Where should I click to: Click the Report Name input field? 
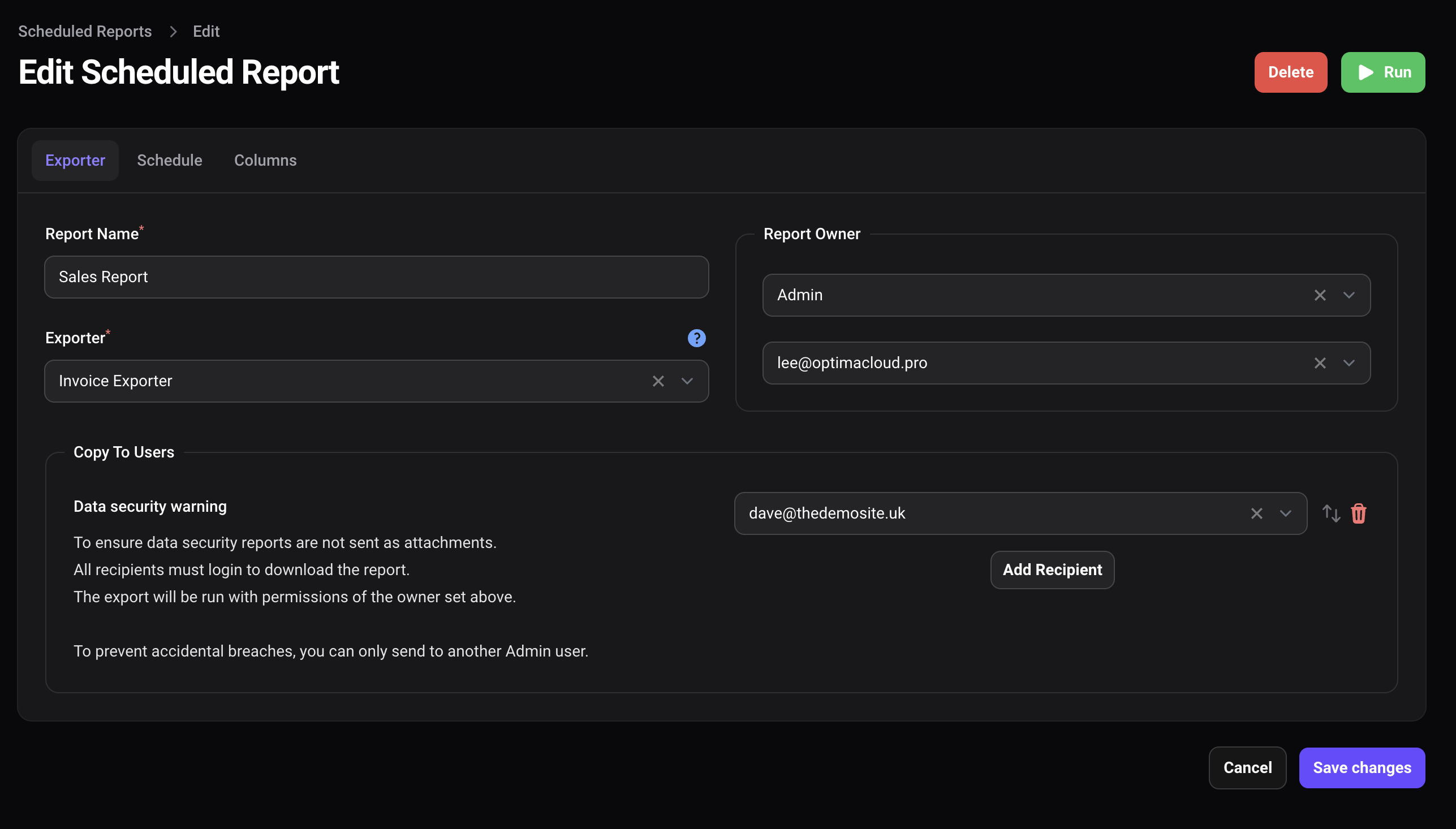point(376,277)
